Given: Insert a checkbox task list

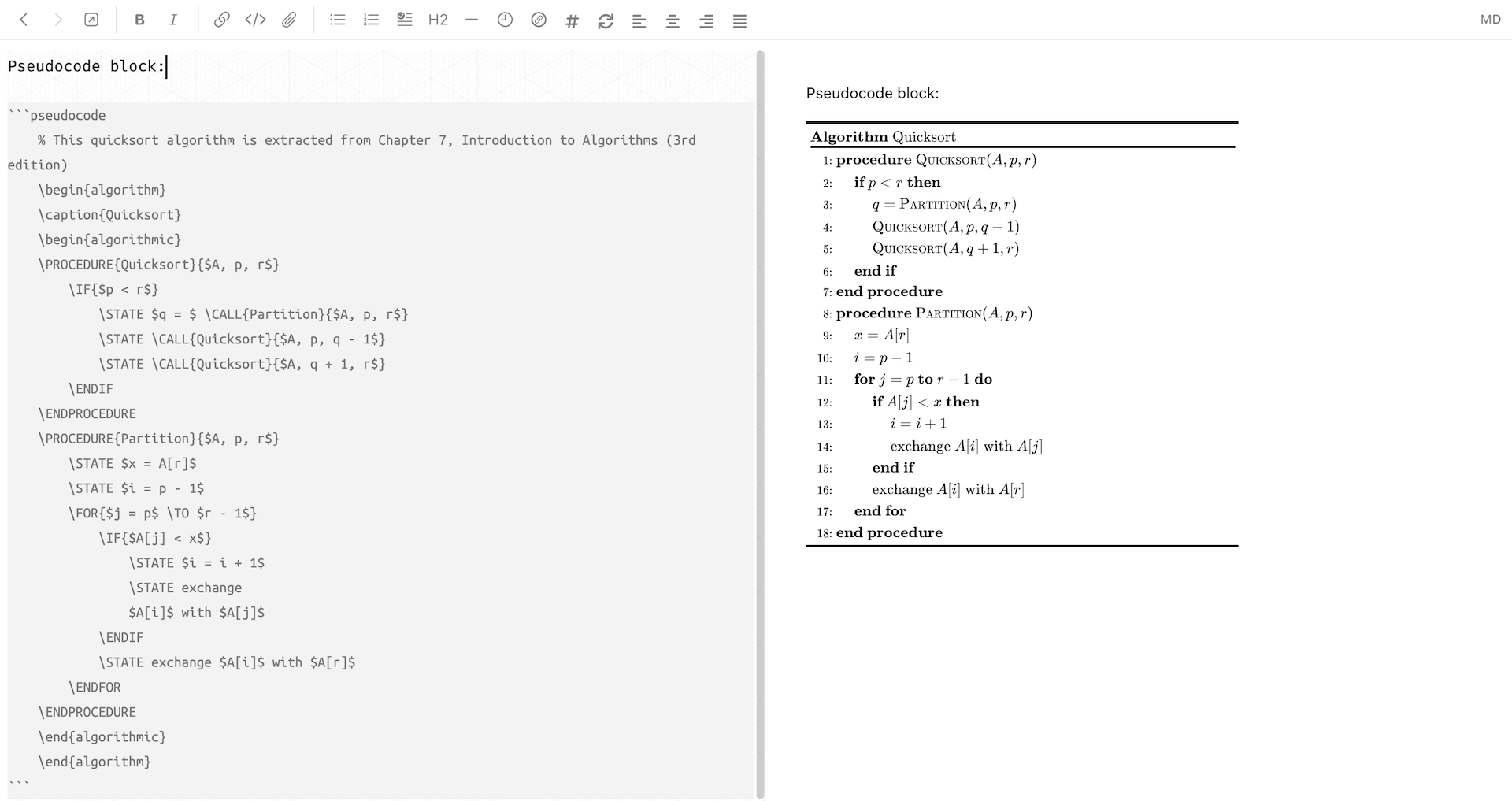Looking at the screenshot, I should [405, 20].
